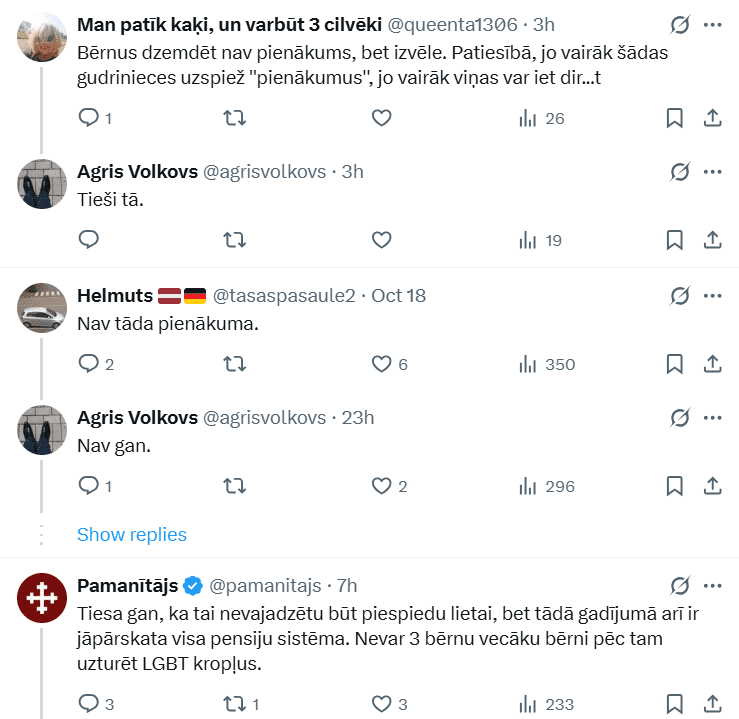Image resolution: width=739 pixels, height=719 pixels.
Task: Click the Oct 18 timestamp
Action: point(398,296)
